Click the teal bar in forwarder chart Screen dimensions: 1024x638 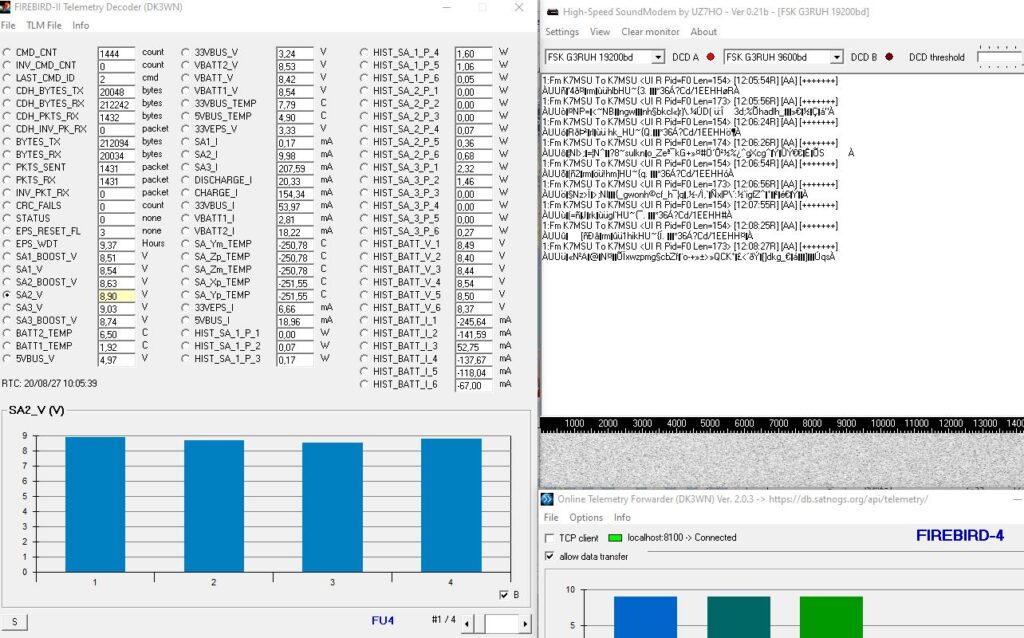[739, 616]
